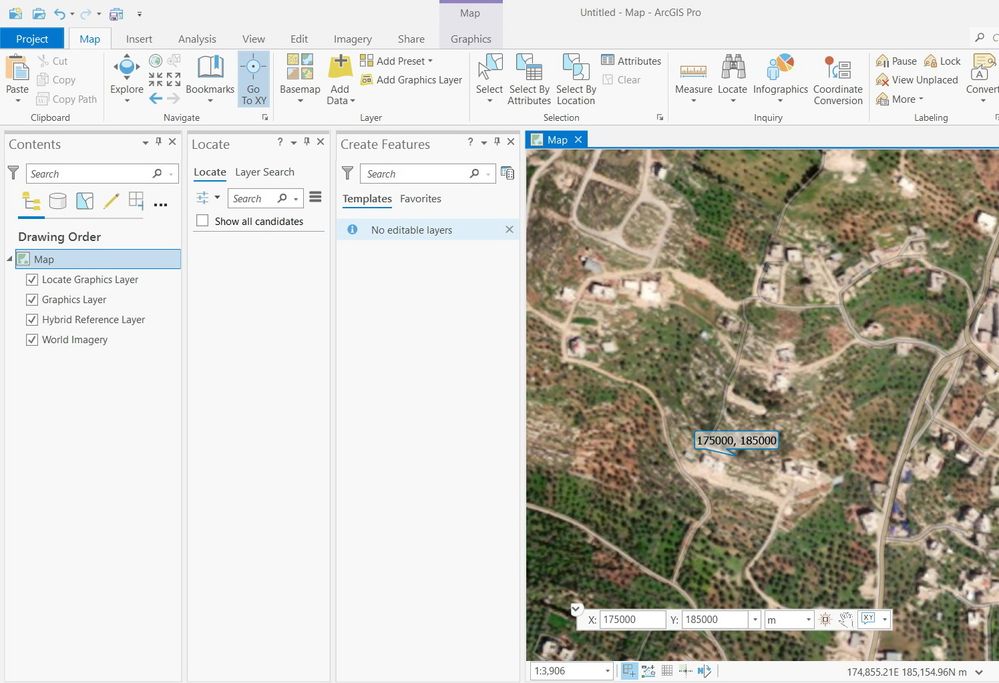Viewport: 999px width, 683px height.
Task: Select the Explore navigation tool
Action: pos(127,79)
